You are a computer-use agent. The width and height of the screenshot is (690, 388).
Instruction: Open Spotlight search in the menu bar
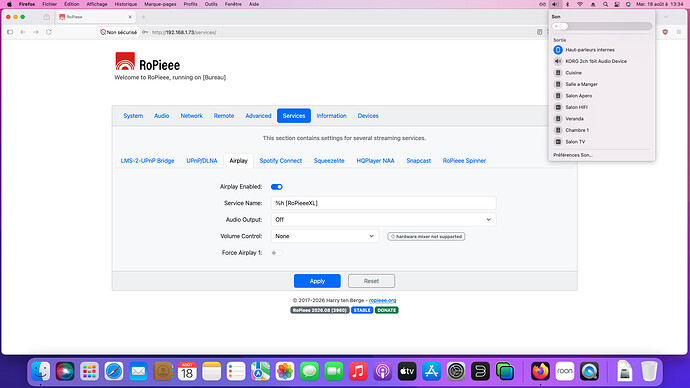(606, 4)
